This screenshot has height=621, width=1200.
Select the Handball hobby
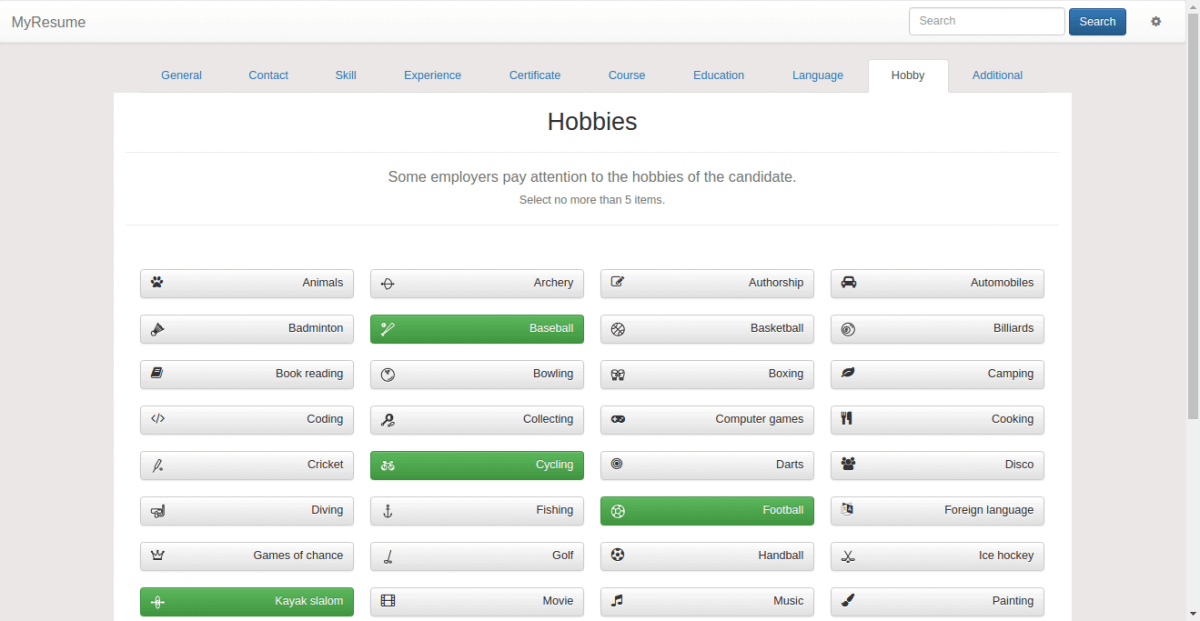coord(707,556)
